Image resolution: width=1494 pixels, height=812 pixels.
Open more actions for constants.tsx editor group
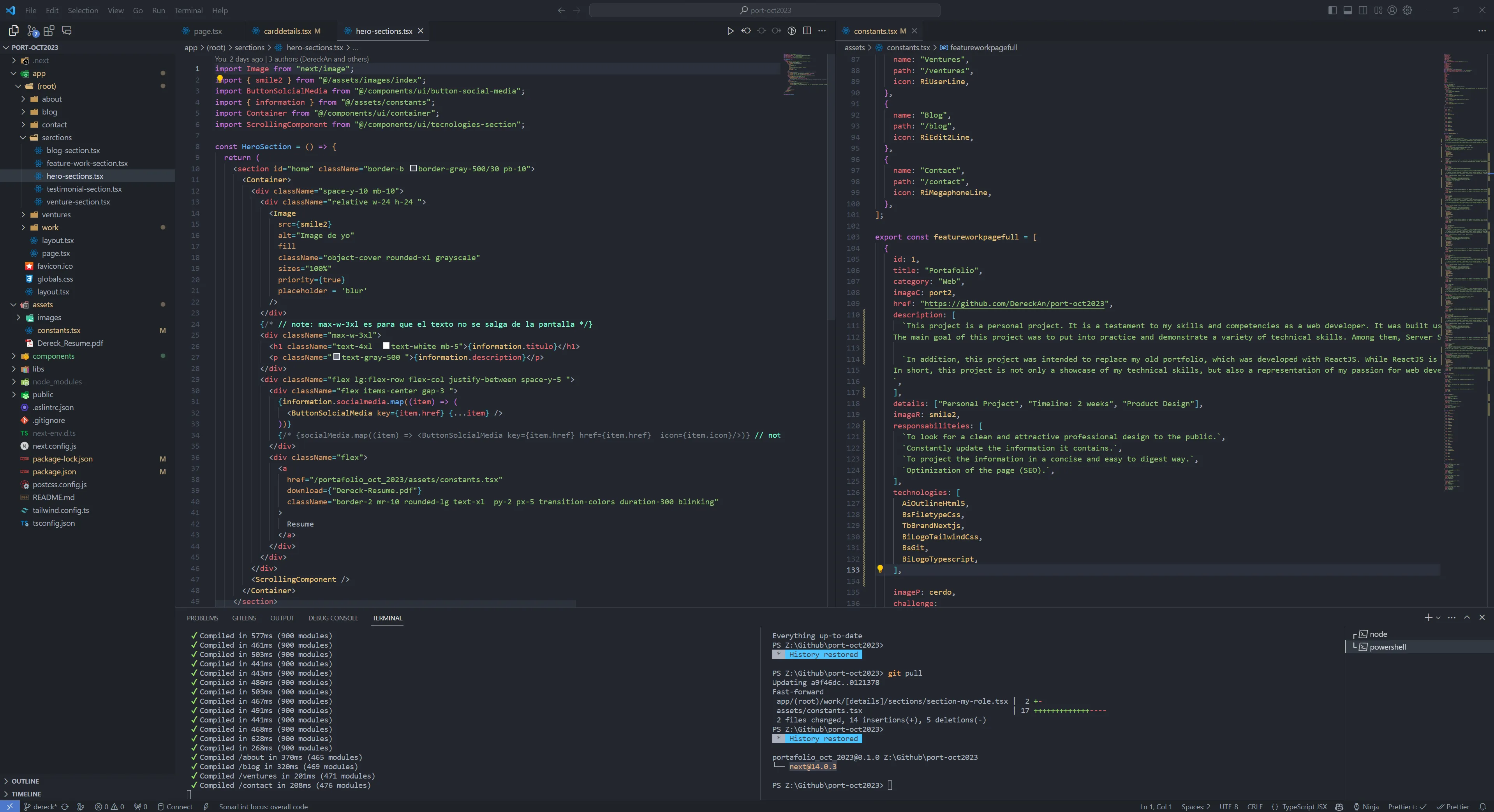(x=1482, y=31)
